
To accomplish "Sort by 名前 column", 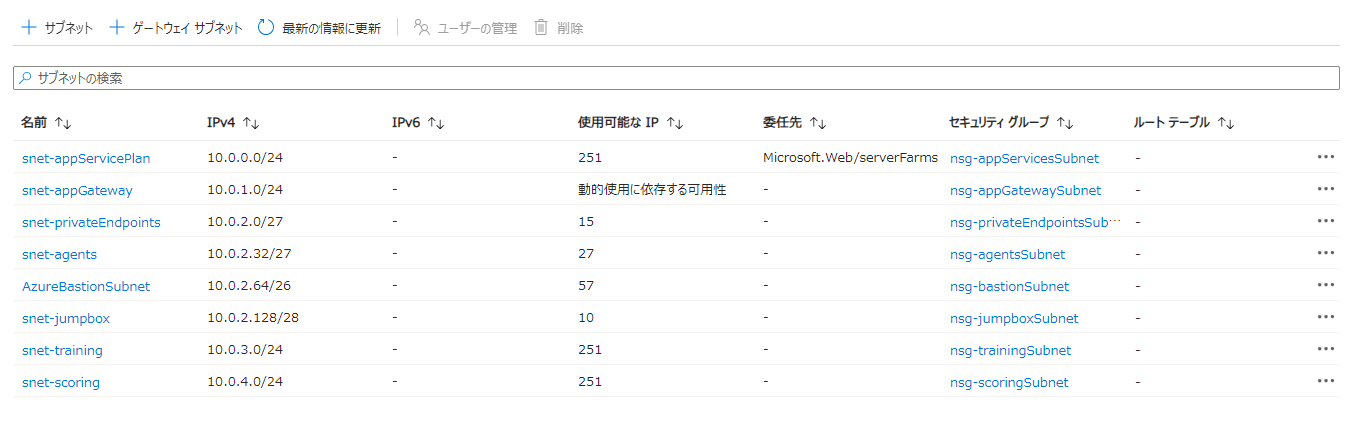I will [46, 122].
